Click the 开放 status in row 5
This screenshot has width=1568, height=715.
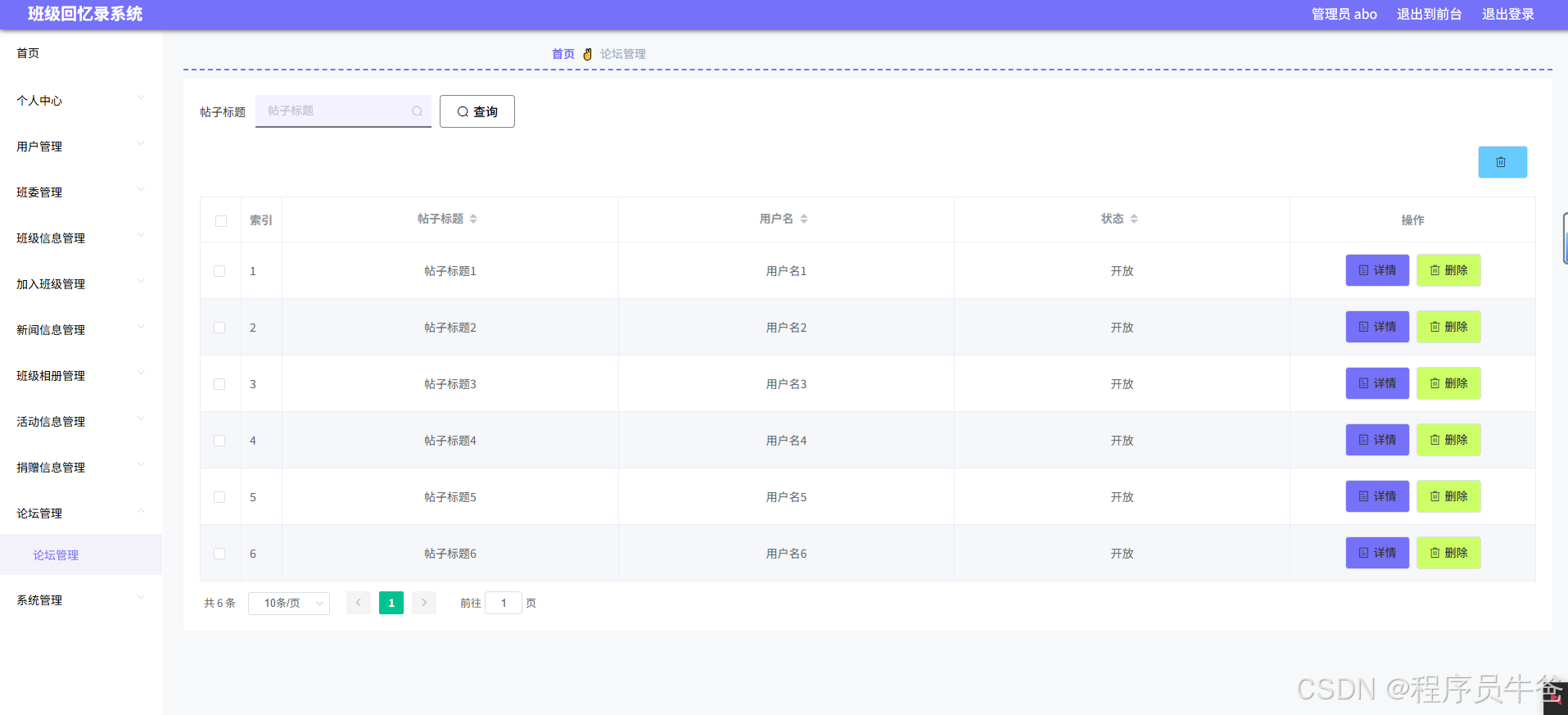click(x=1122, y=497)
